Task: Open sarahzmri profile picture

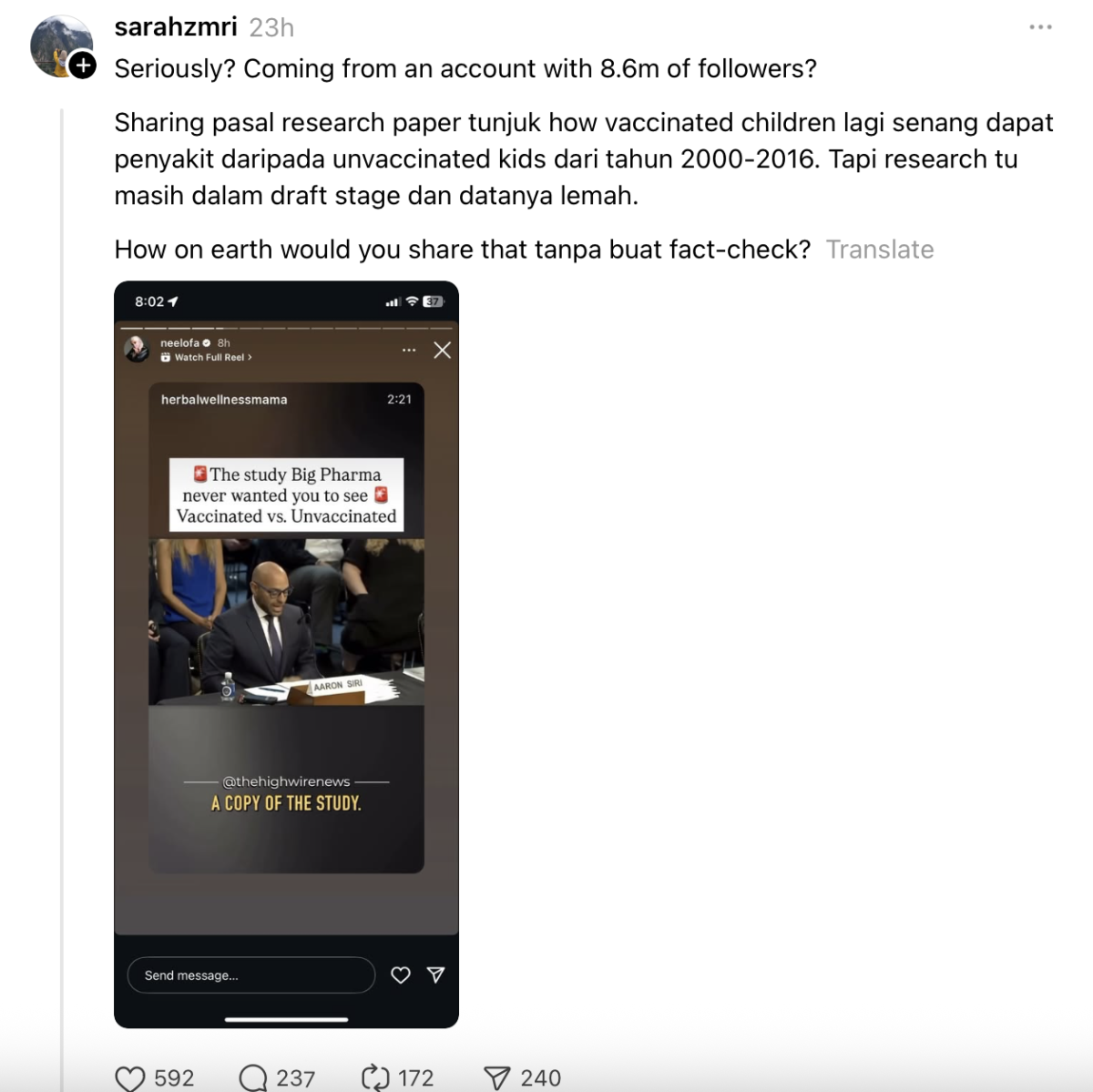Action: [x=61, y=46]
